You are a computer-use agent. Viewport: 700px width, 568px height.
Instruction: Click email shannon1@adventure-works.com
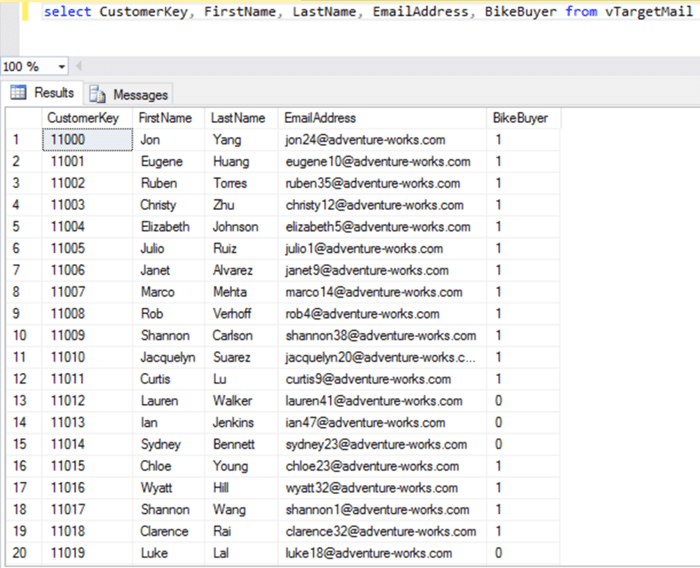(377, 510)
